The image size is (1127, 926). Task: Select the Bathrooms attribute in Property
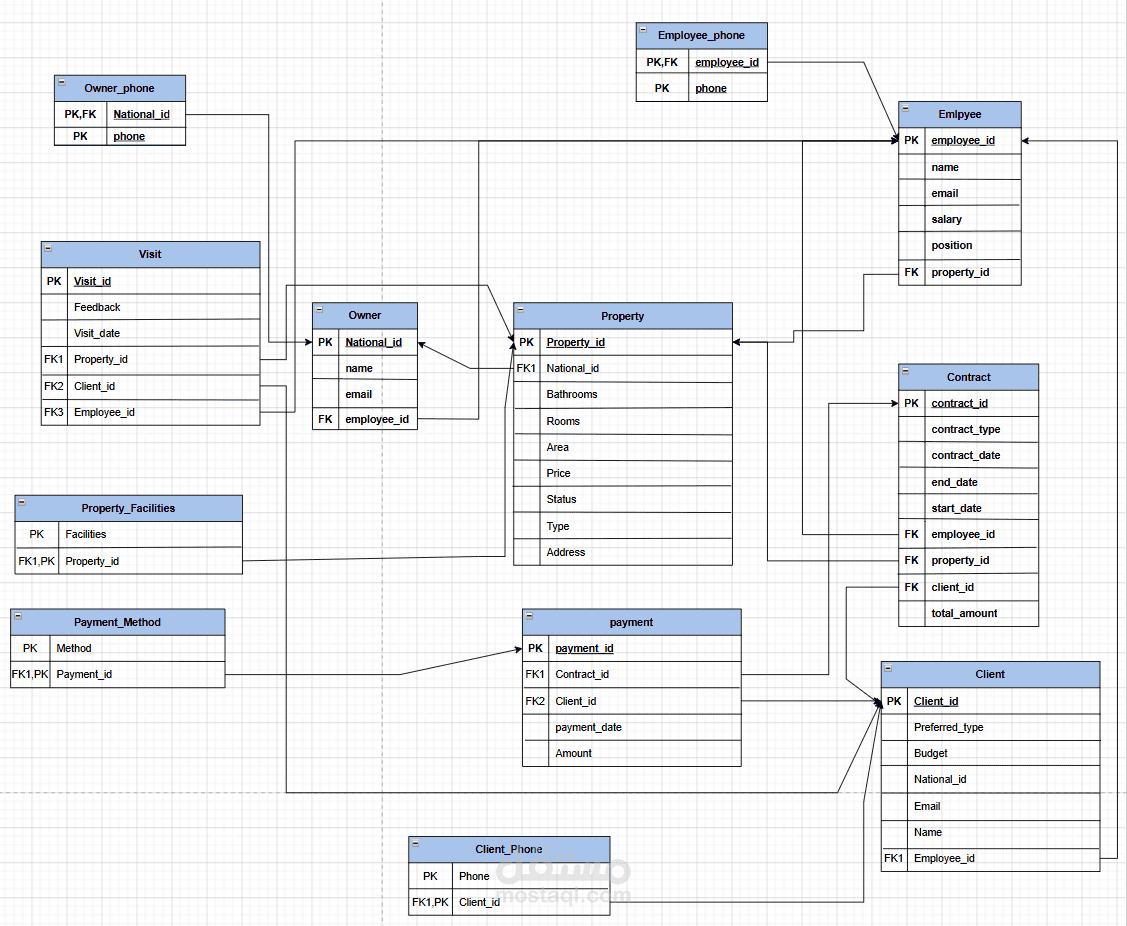[x=623, y=395]
